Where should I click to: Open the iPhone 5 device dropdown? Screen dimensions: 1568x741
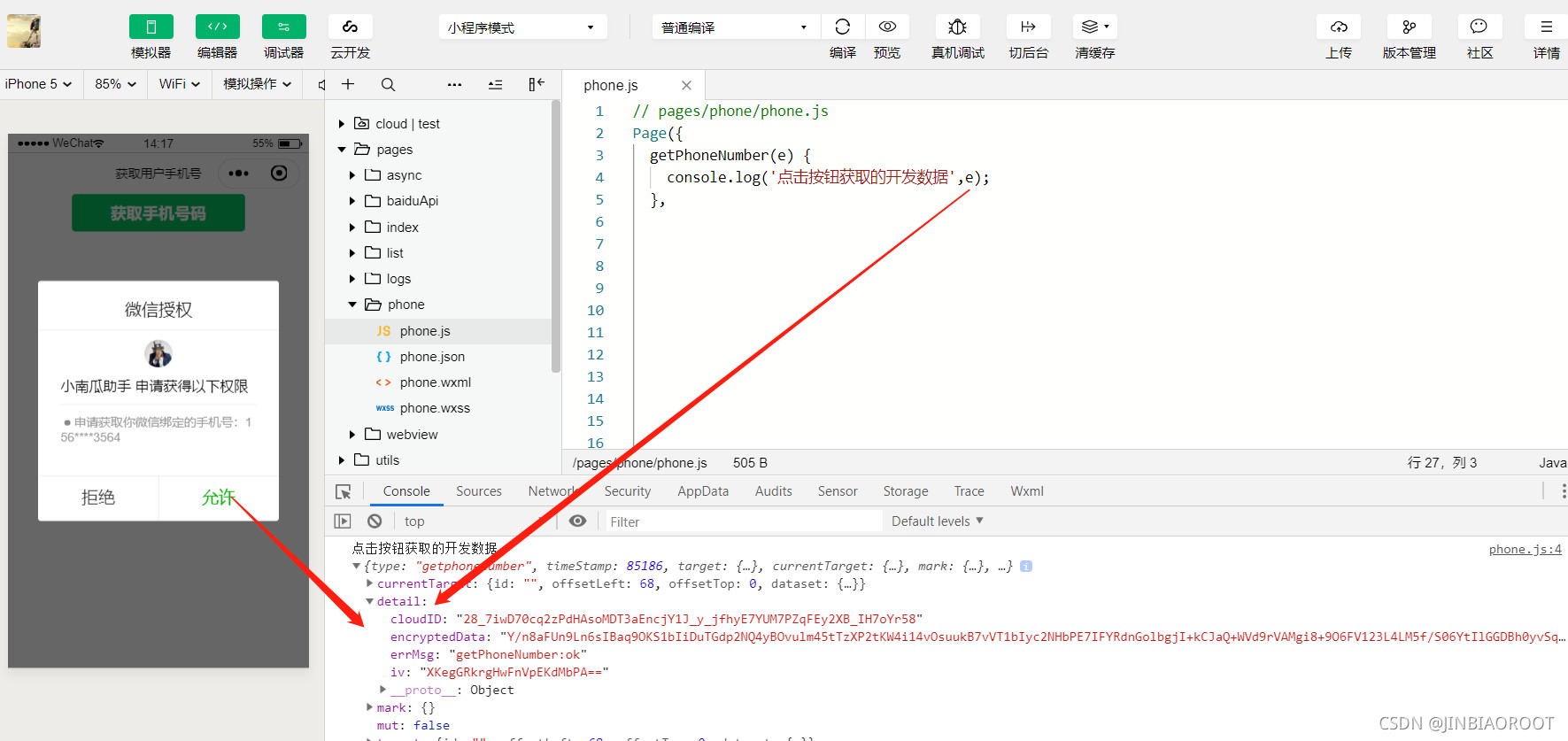tap(38, 84)
